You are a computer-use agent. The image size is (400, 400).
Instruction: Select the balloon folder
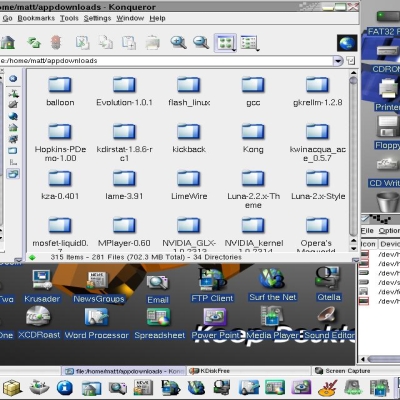pos(60,91)
